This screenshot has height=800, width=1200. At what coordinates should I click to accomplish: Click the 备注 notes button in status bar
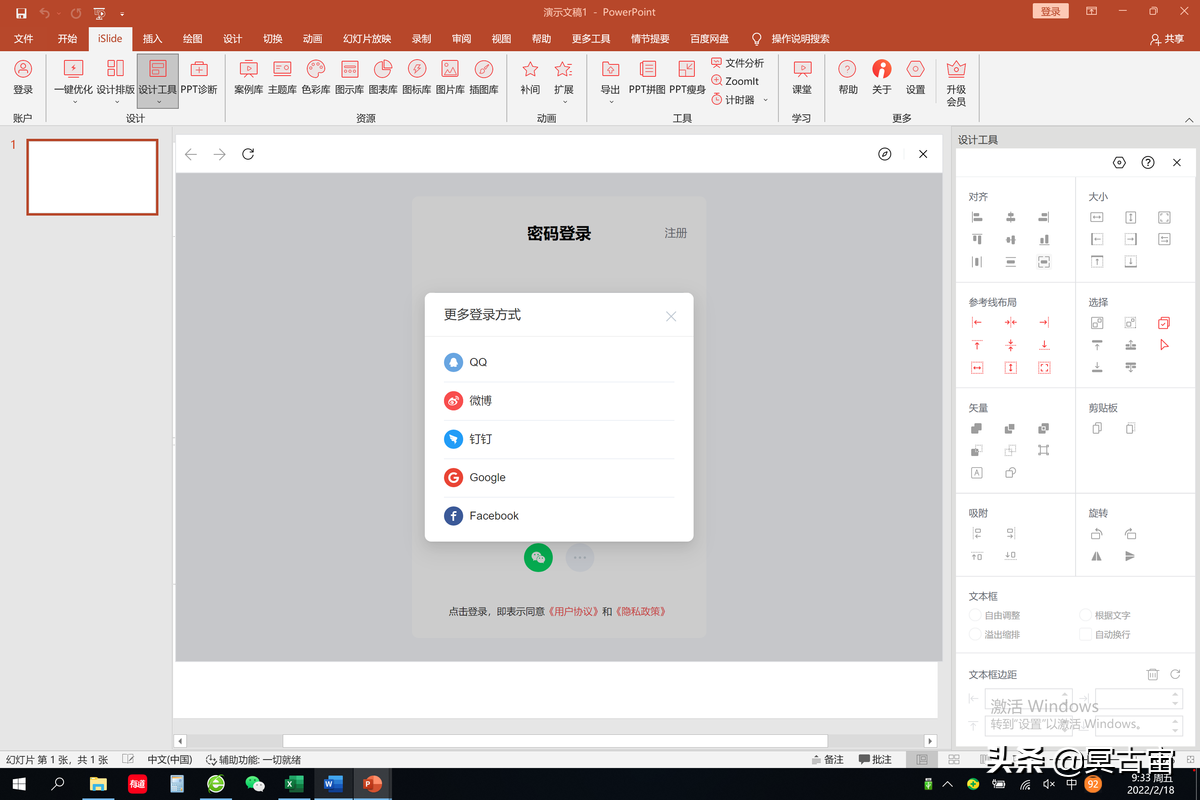tap(827, 760)
